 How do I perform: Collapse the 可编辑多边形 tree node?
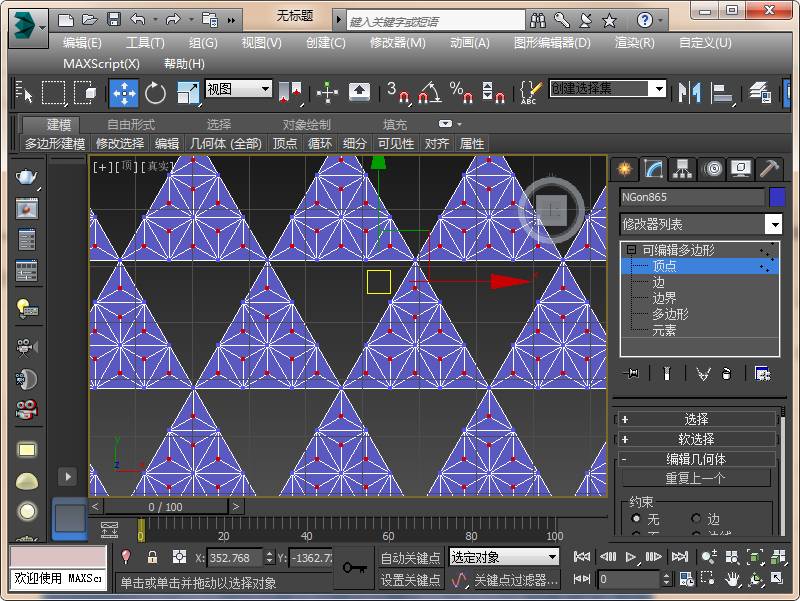pyautogui.click(x=631, y=249)
